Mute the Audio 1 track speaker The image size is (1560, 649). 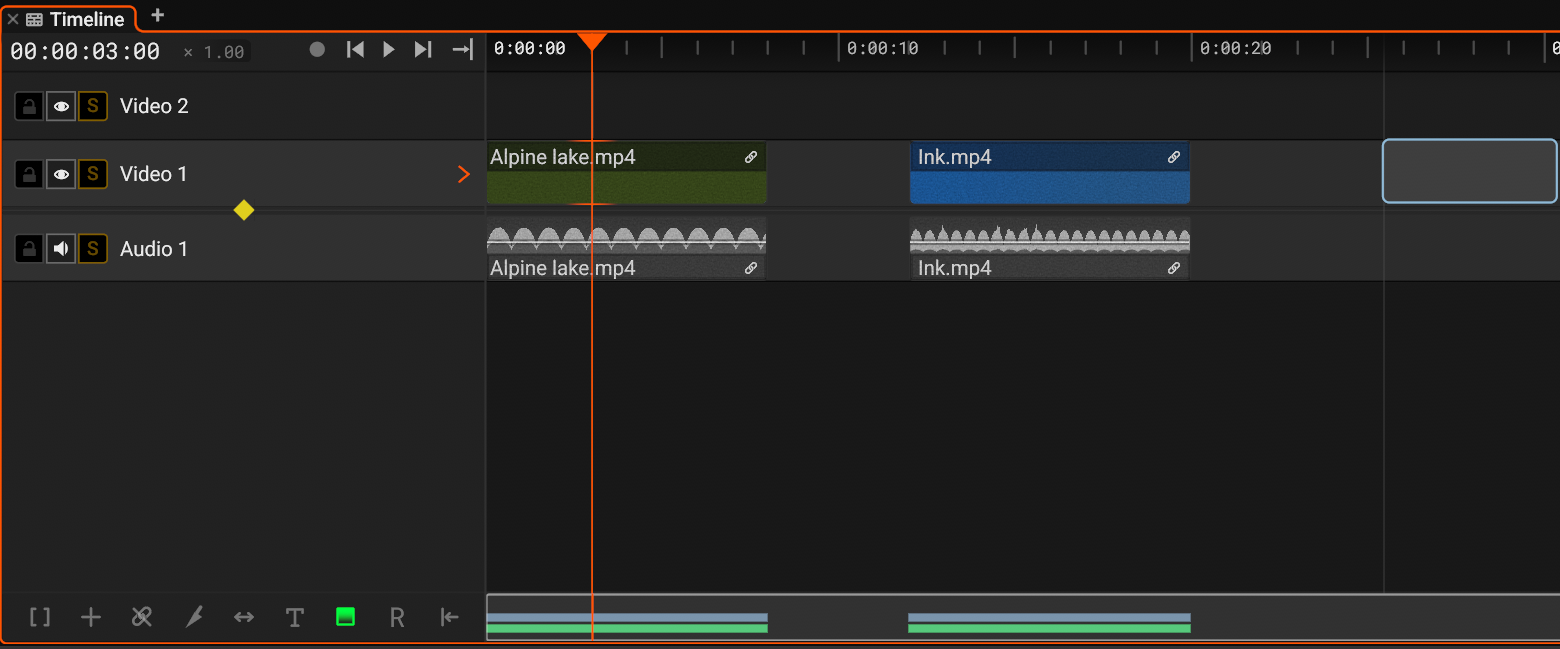(x=61, y=249)
